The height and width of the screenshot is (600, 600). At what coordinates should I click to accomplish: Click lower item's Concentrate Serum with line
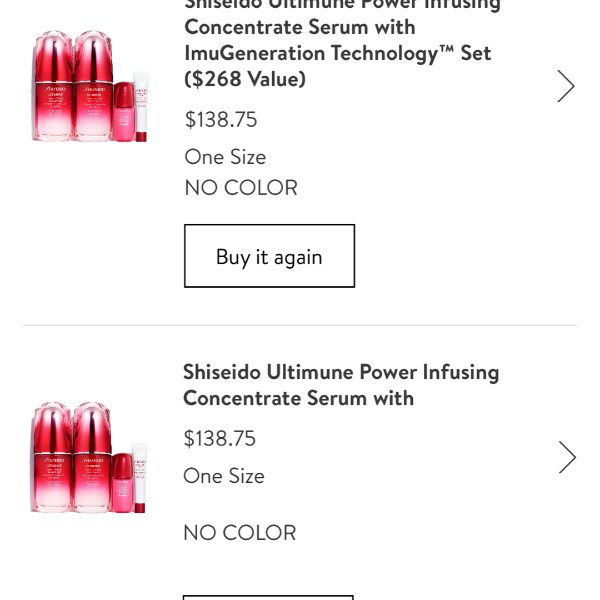click(298, 398)
